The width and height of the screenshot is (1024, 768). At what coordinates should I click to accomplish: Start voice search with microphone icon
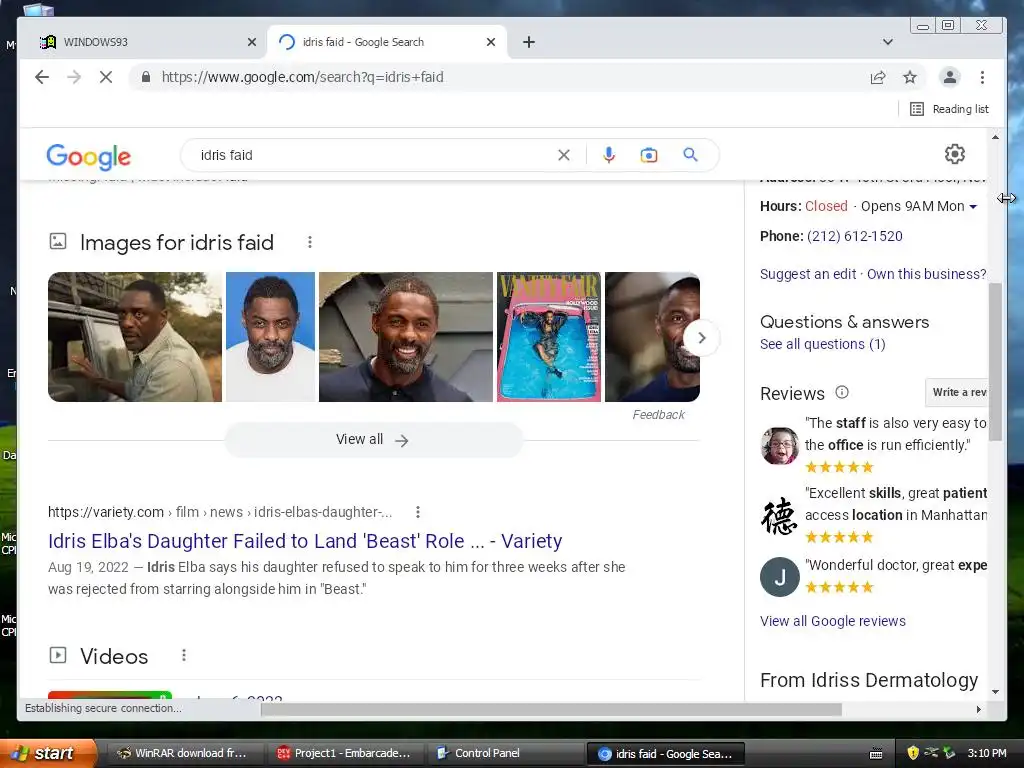[609, 155]
